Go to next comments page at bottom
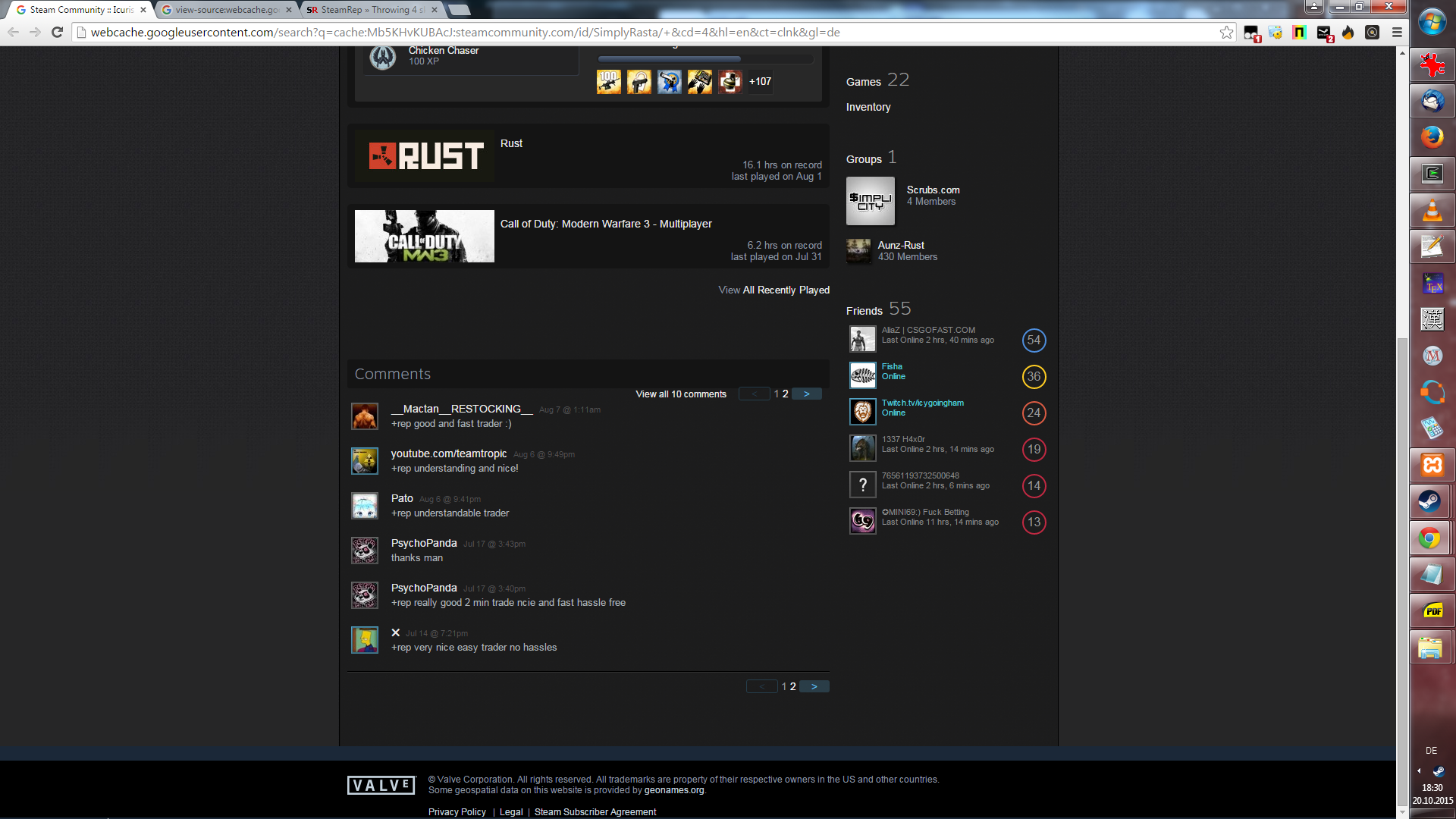Image resolution: width=1456 pixels, height=819 pixels. coord(814,686)
